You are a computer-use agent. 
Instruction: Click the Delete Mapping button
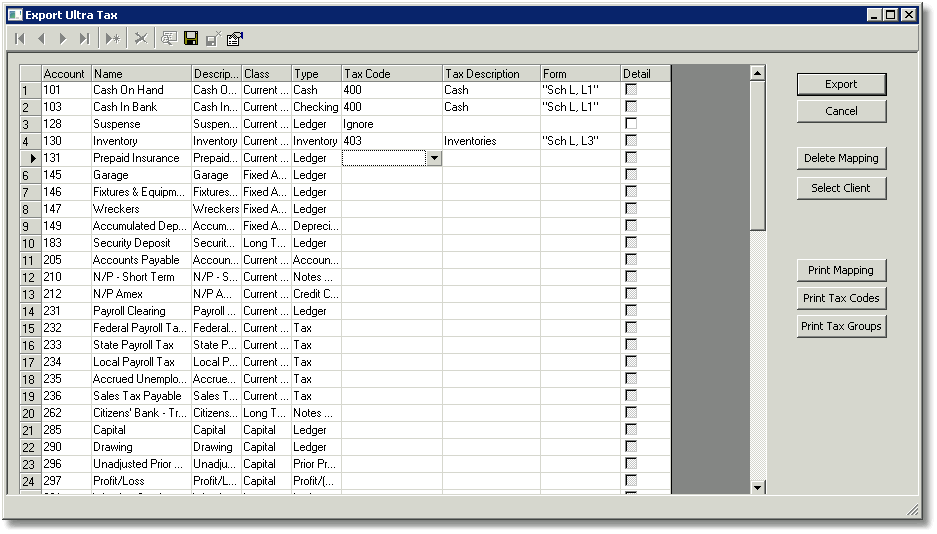point(841,158)
